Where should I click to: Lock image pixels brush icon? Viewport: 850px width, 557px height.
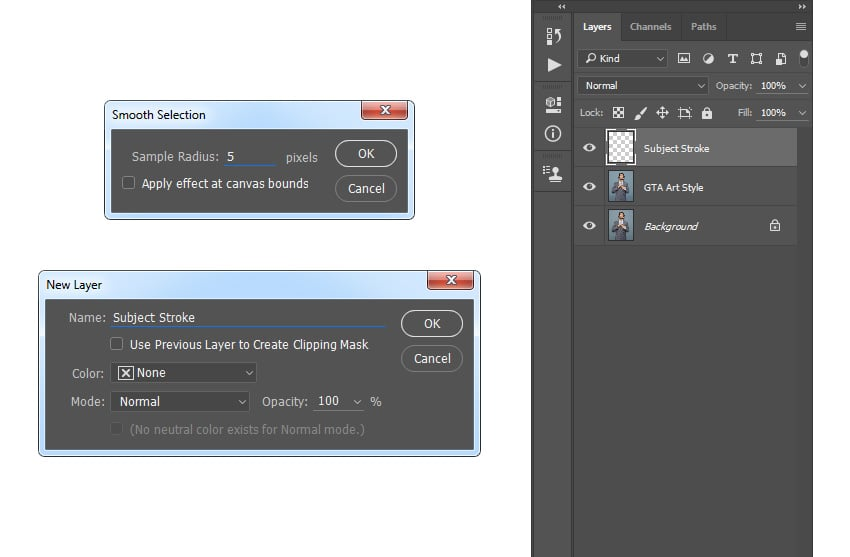point(640,113)
